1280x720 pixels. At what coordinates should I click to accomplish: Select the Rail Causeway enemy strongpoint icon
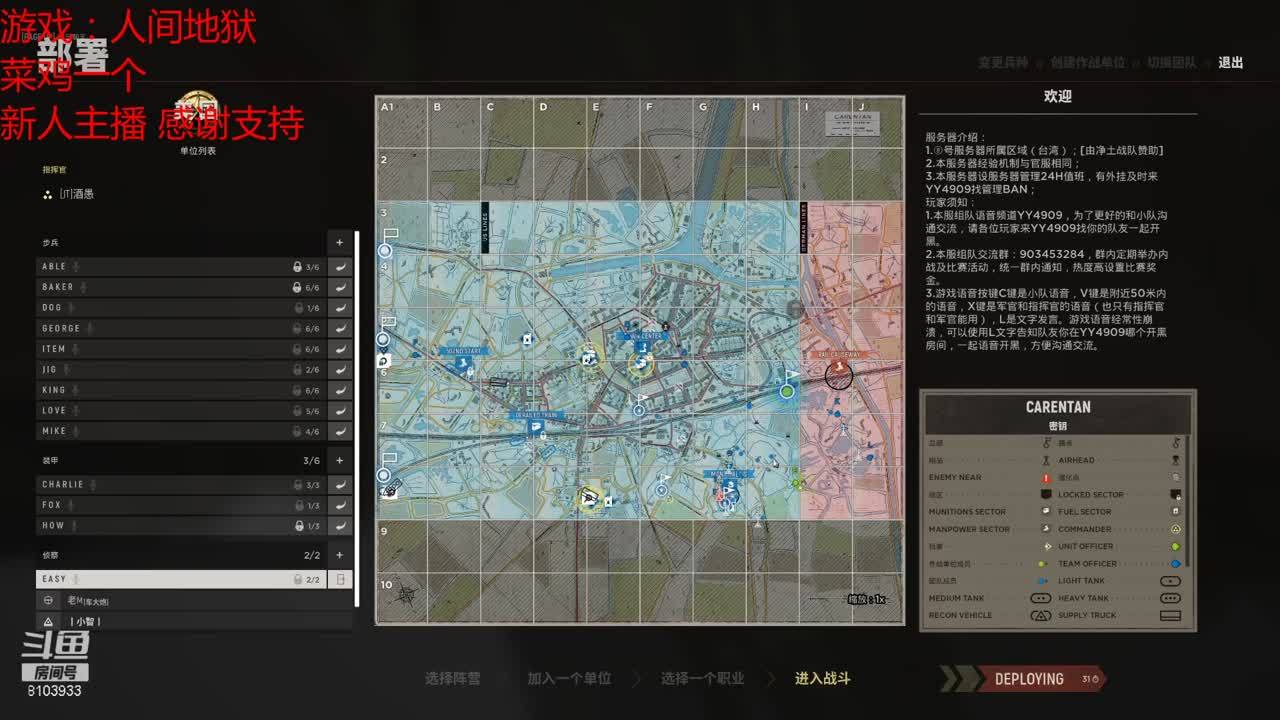click(839, 374)
